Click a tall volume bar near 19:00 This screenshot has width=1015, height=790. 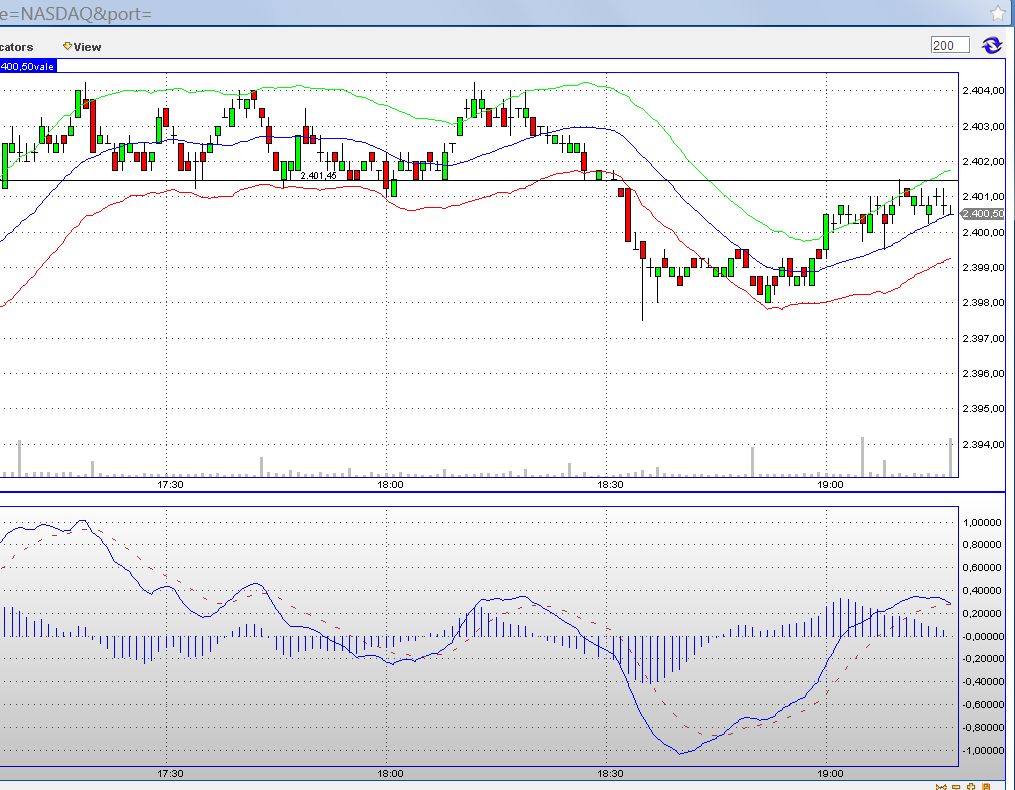pyautogui.click(x=862, y=455)
